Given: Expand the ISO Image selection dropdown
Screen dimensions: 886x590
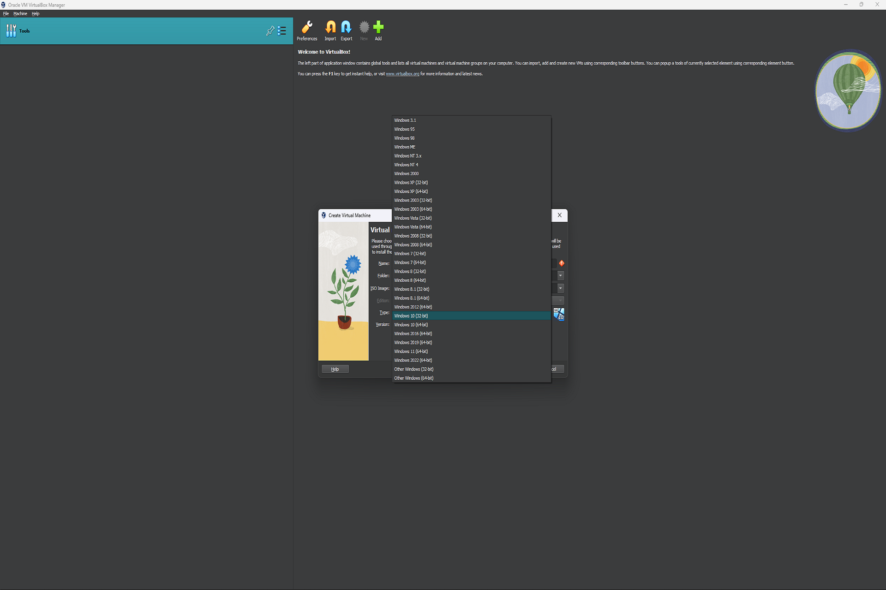Looking at the screenshot, I should tap(561, 288).
